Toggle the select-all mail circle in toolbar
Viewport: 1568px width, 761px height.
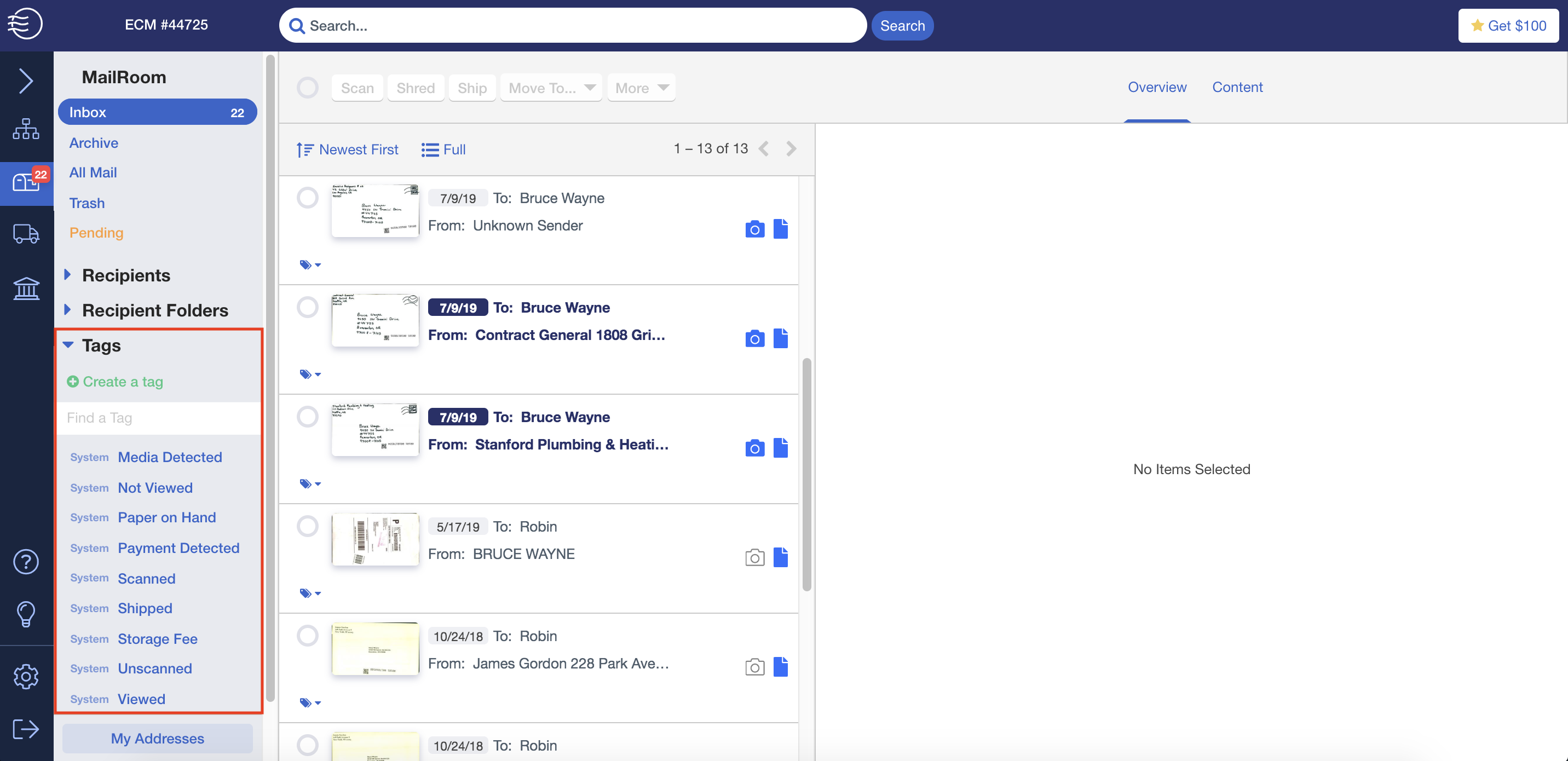(x=307, y=88)
